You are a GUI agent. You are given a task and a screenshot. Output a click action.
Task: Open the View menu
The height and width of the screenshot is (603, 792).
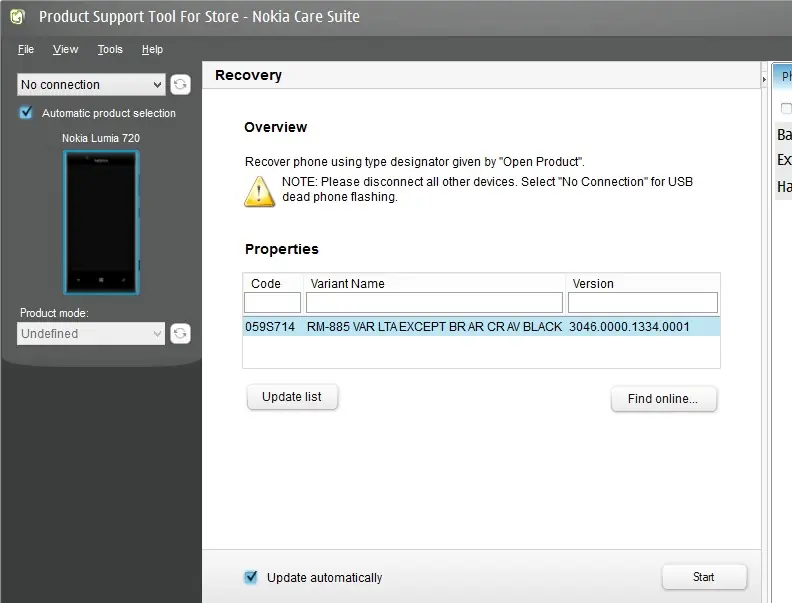(x=65, y=49)
